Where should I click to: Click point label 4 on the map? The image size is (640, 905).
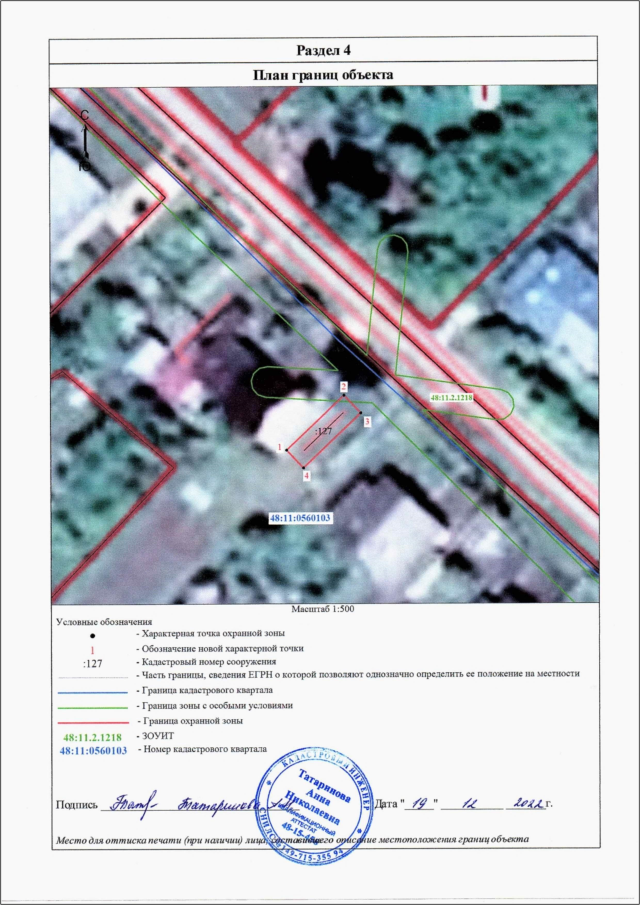coord(306,476)
